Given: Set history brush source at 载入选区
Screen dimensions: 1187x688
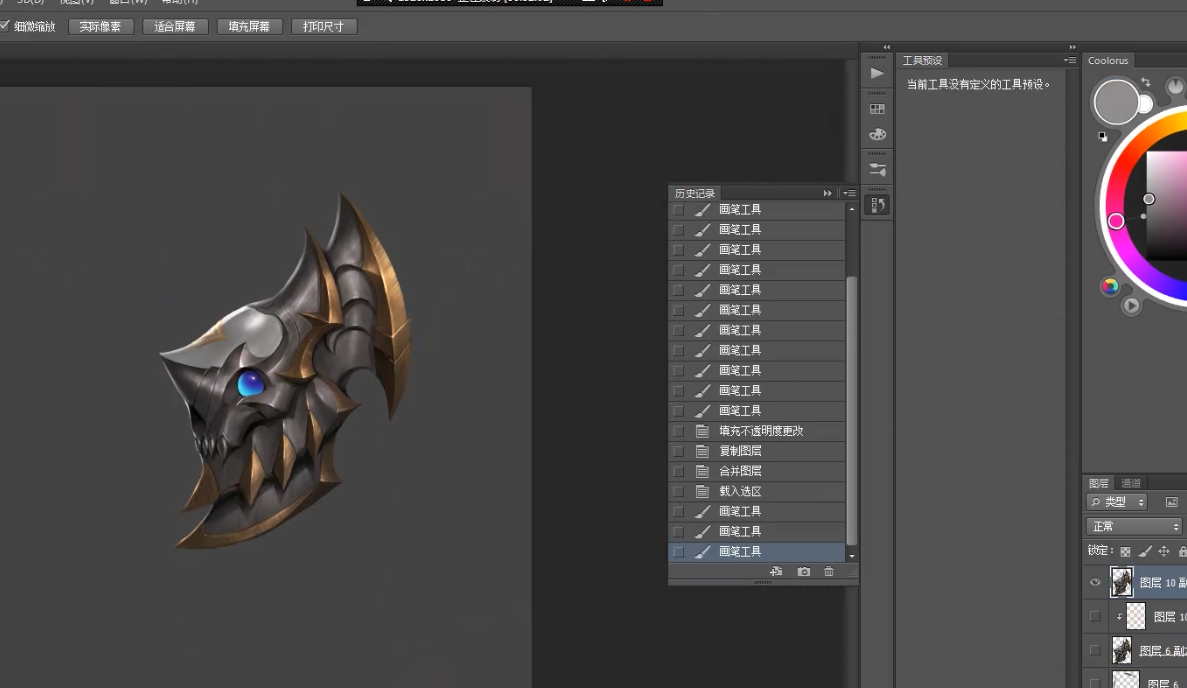Looking at the screenshot, I should click(678, 492).
